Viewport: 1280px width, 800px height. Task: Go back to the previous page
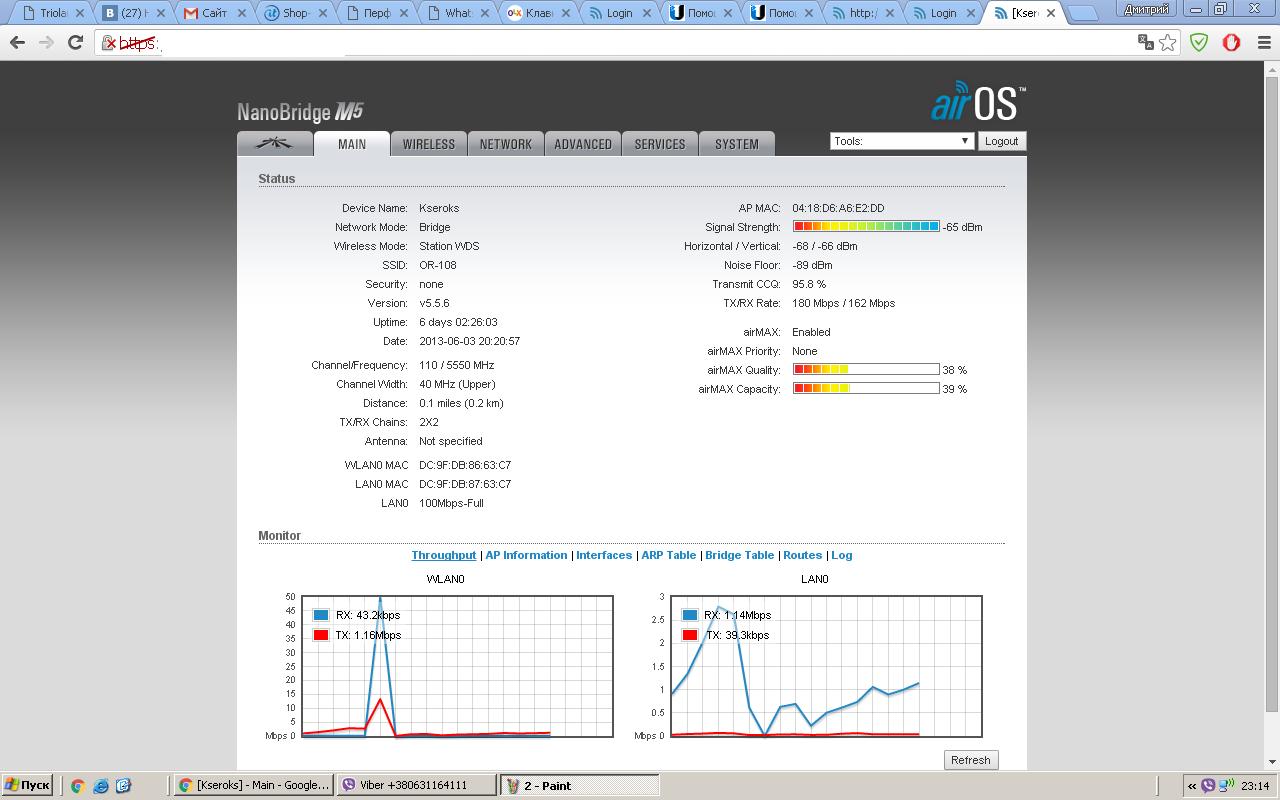[17, 42]
